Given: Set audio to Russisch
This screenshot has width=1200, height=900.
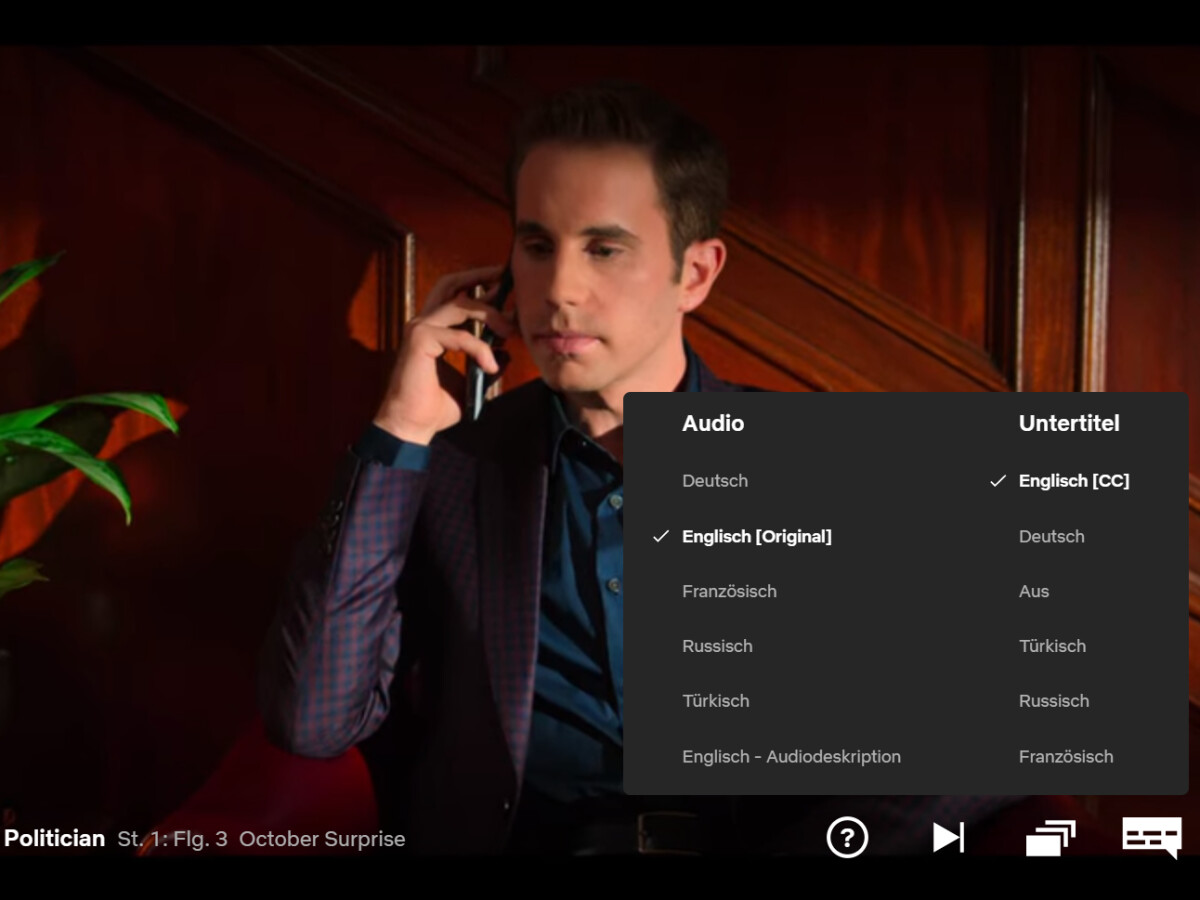Looking at the screenshot, I should (x=717, y=647).
